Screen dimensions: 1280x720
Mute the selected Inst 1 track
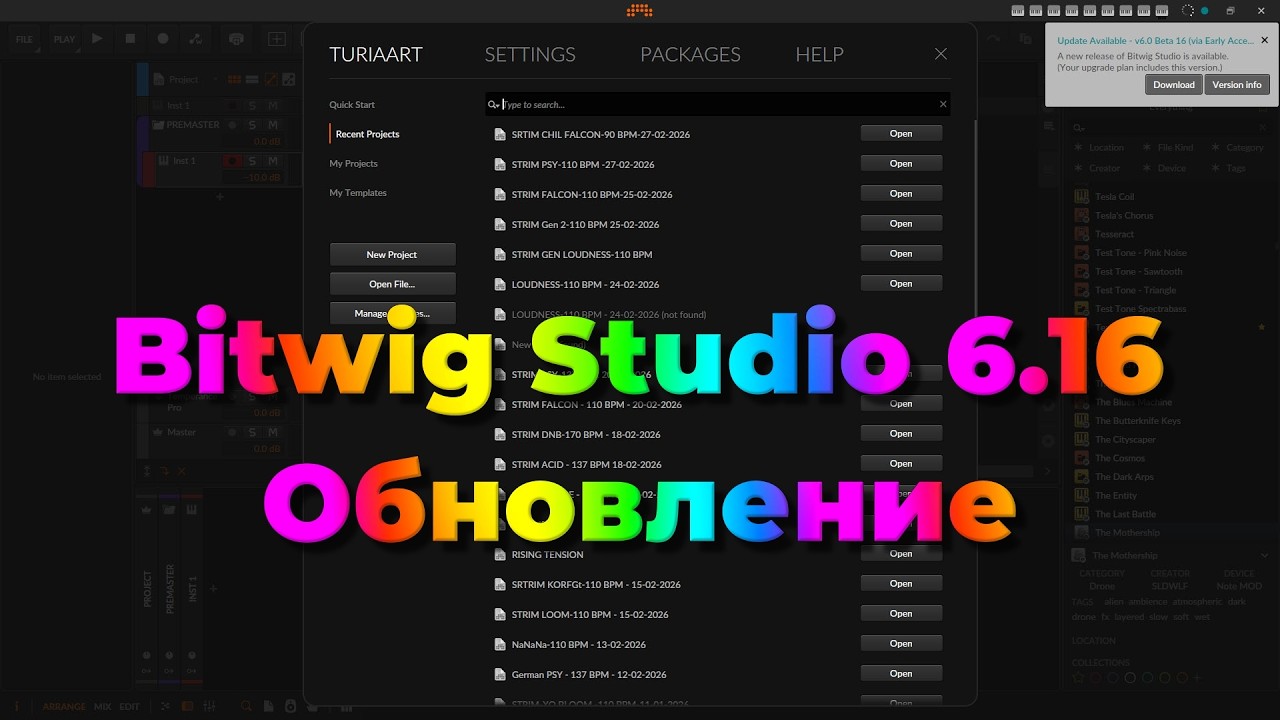272,161
